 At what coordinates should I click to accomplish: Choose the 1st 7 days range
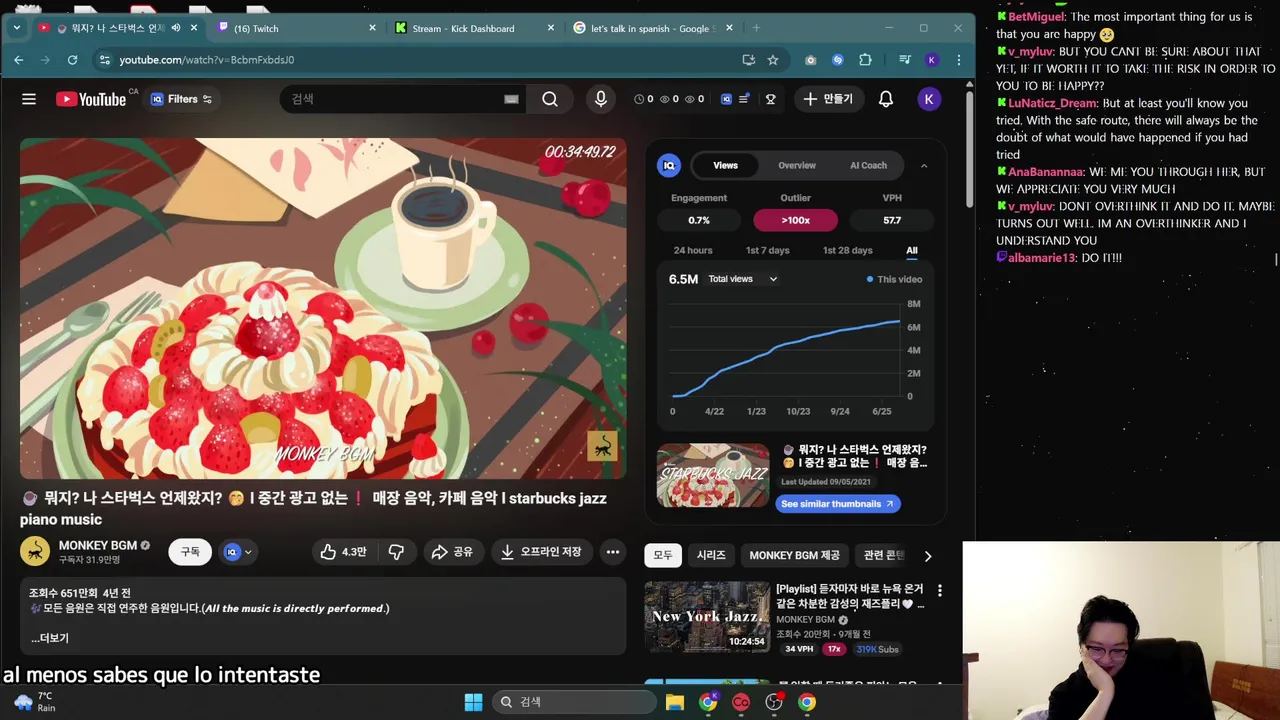767,250
